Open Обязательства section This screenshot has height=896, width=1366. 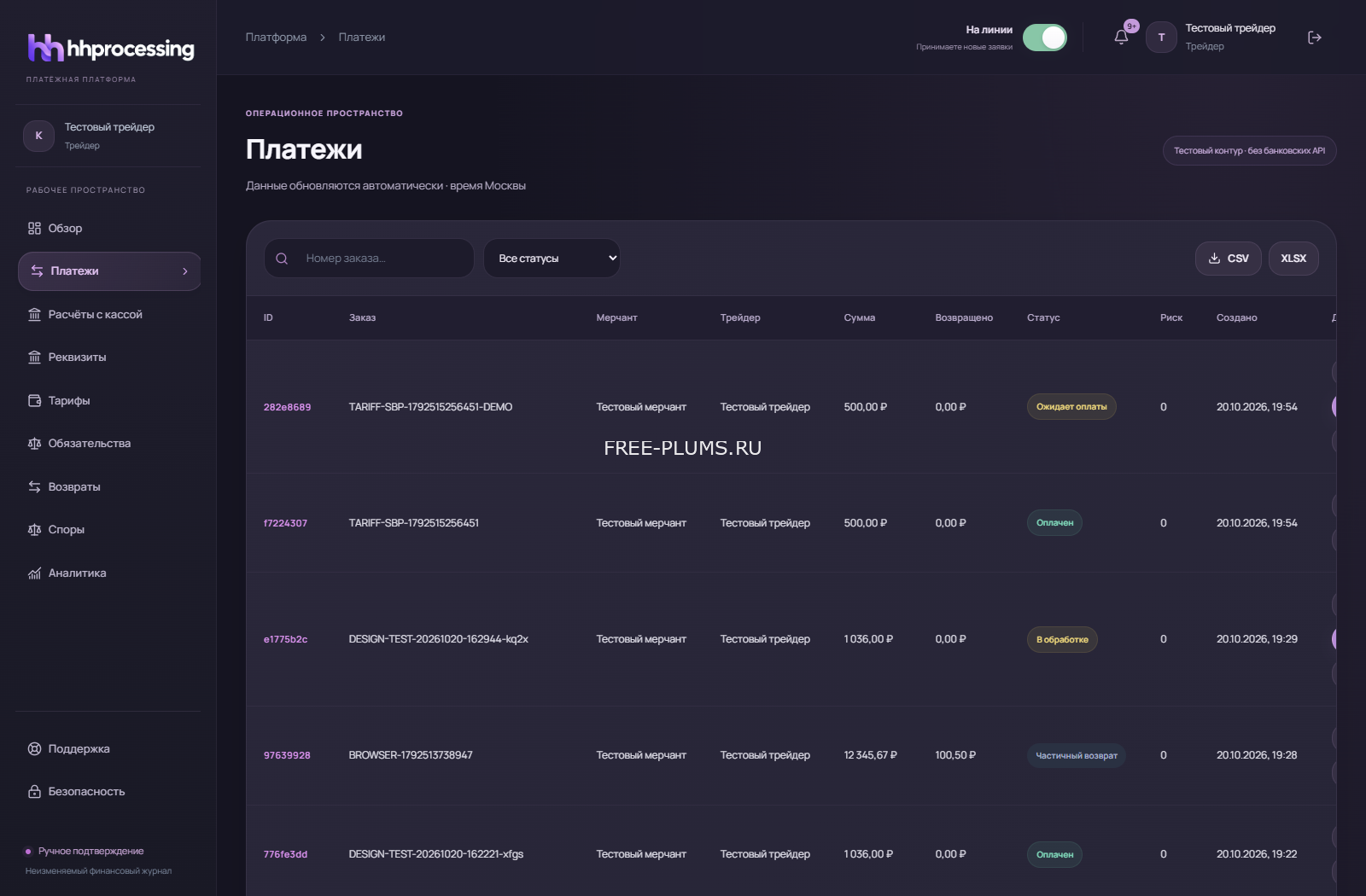tap(108, 443)
